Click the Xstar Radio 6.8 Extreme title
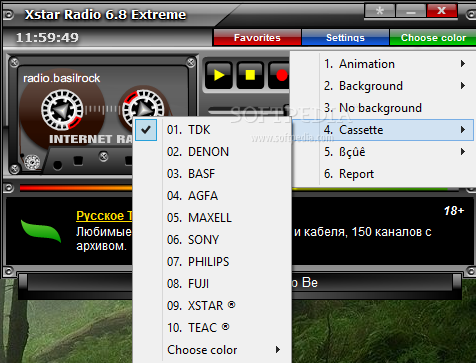This screenshot has height=363, width=476. 105,15
